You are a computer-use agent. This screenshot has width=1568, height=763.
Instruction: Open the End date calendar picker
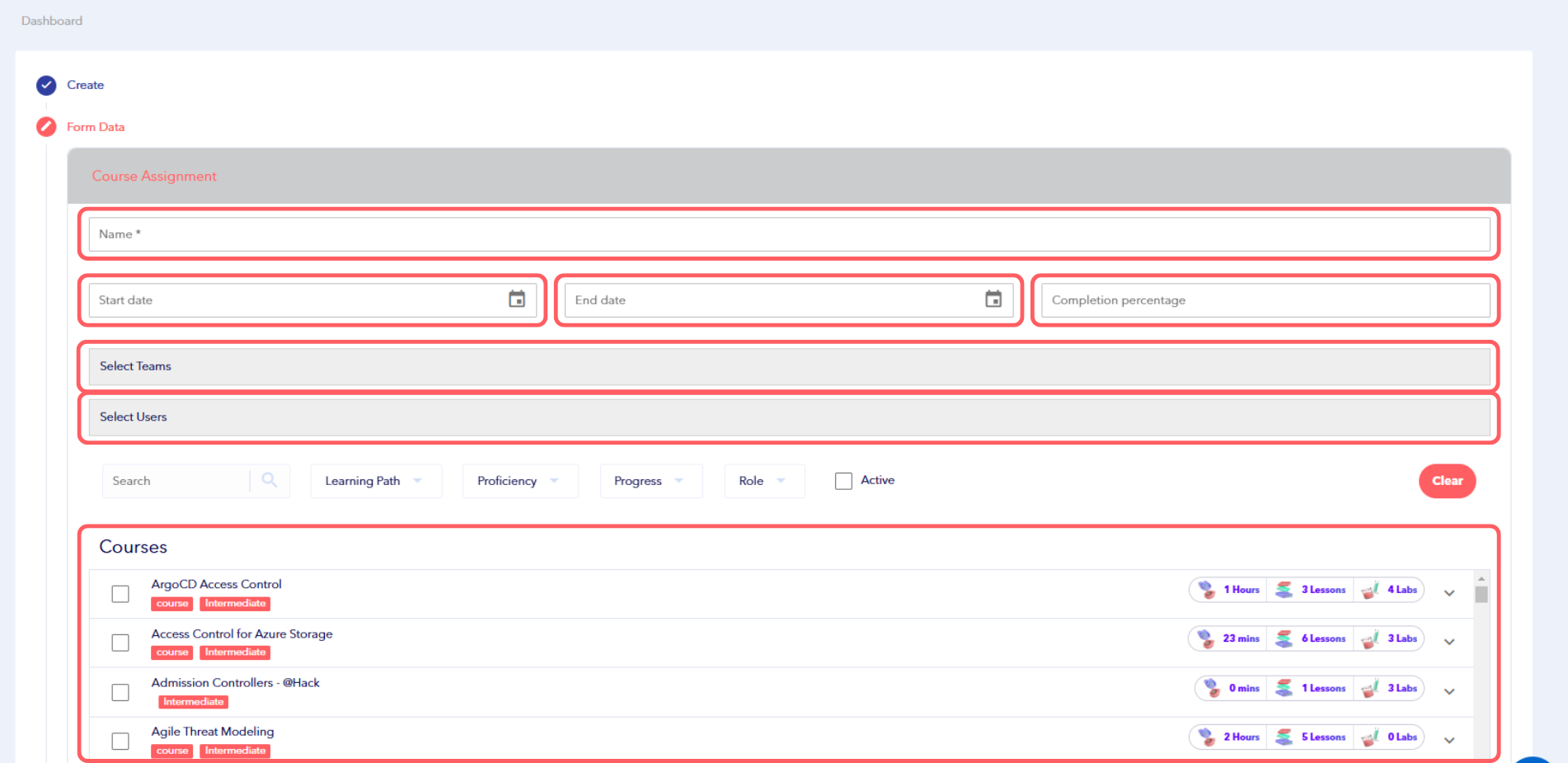pos(992,299)
